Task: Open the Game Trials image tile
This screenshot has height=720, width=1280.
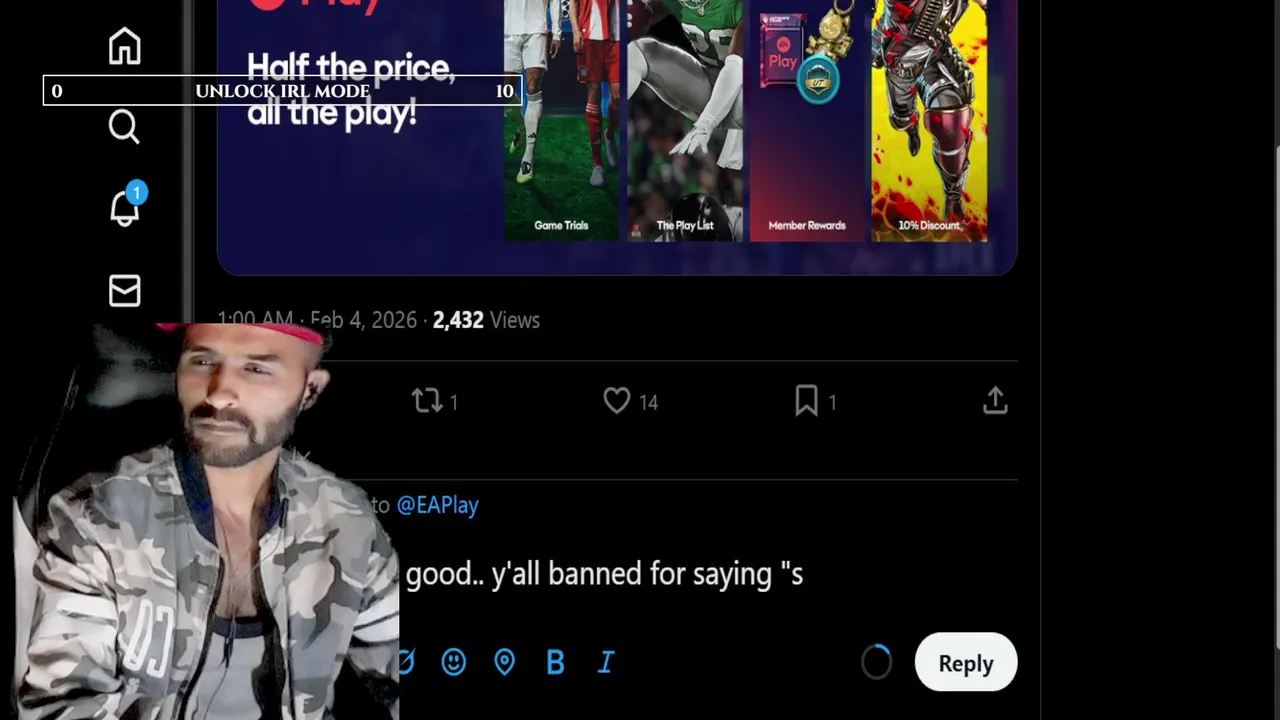Action: coord(561,120)
